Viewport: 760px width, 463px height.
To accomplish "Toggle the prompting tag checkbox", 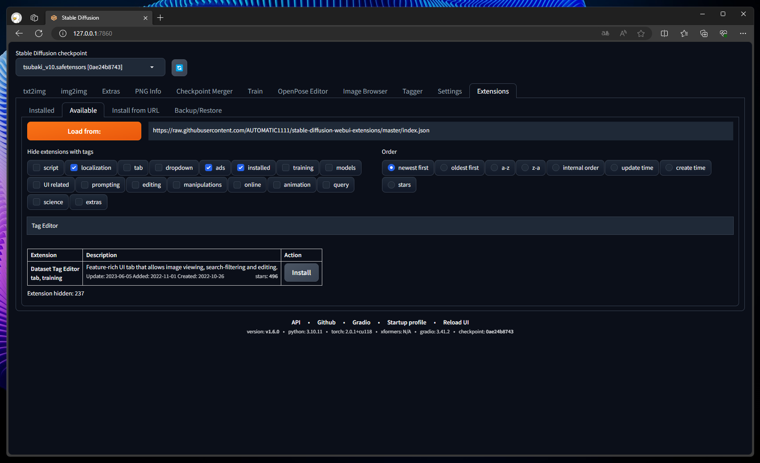I will [85, 185].
